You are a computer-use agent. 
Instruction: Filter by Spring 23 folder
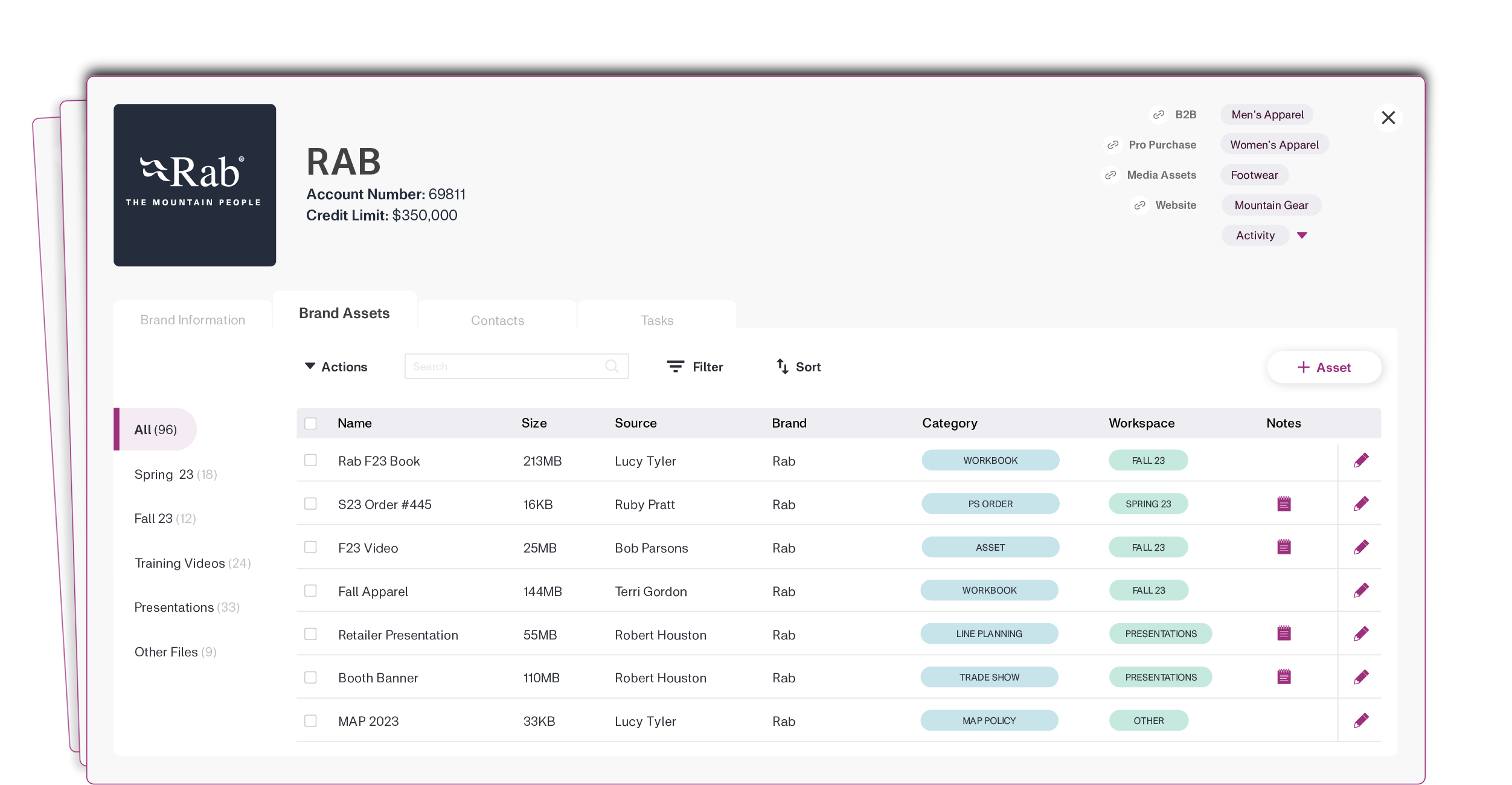176,474
